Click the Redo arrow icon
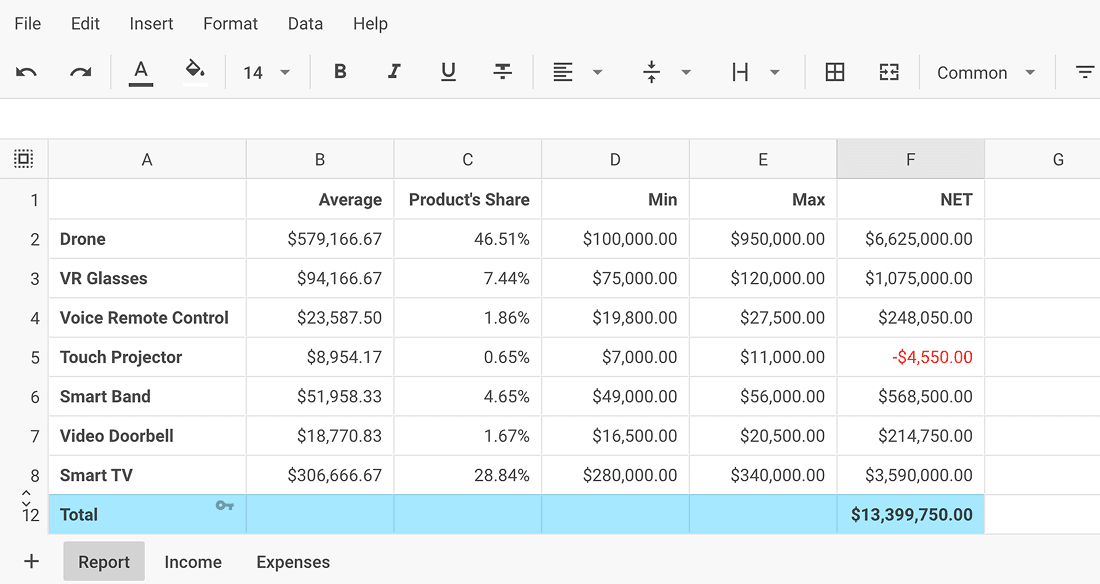Viewport: 1100px width, 584px height. (x=81, y=72)
